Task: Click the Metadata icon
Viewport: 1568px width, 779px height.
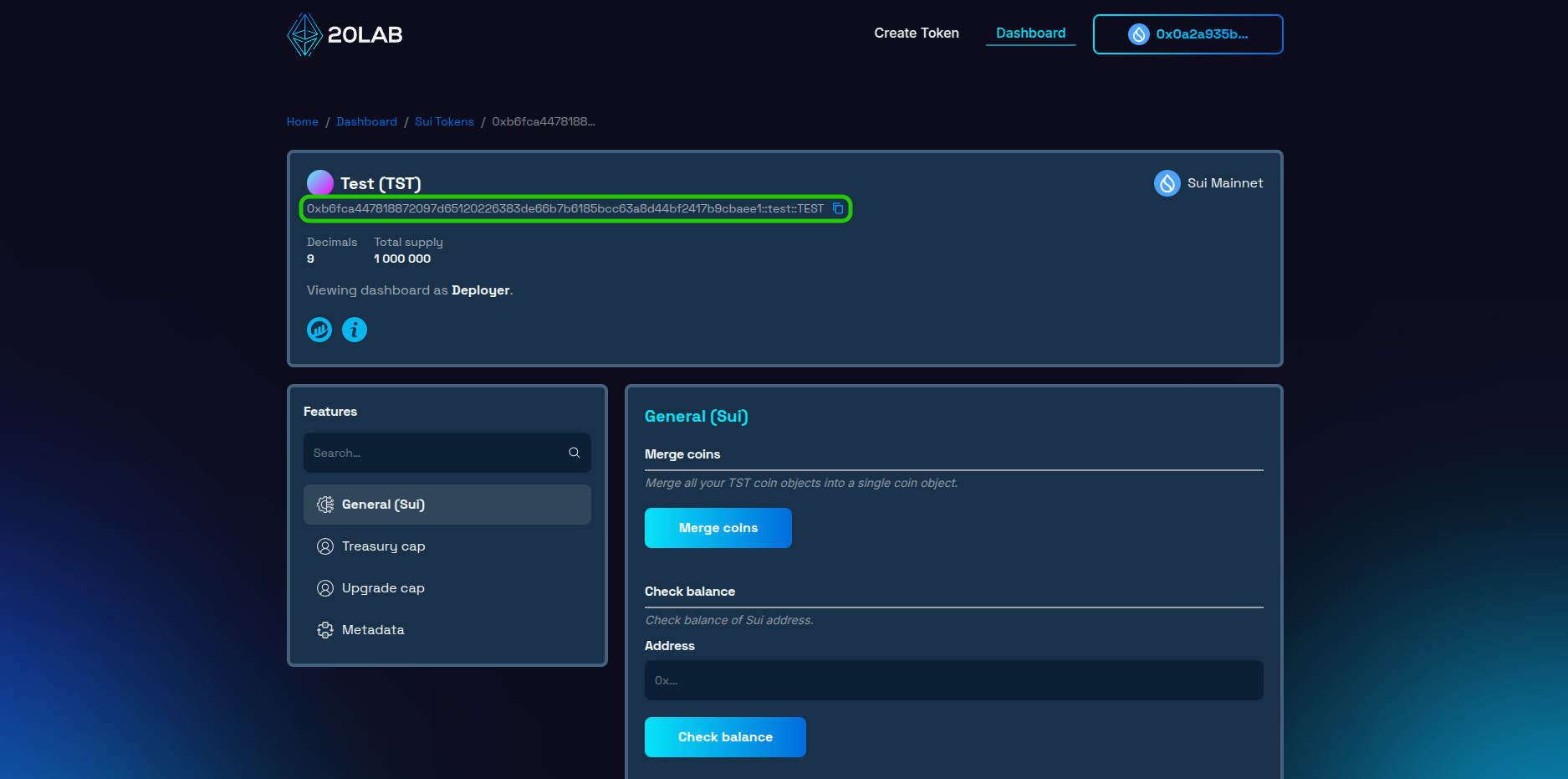Action: (325, 630)
